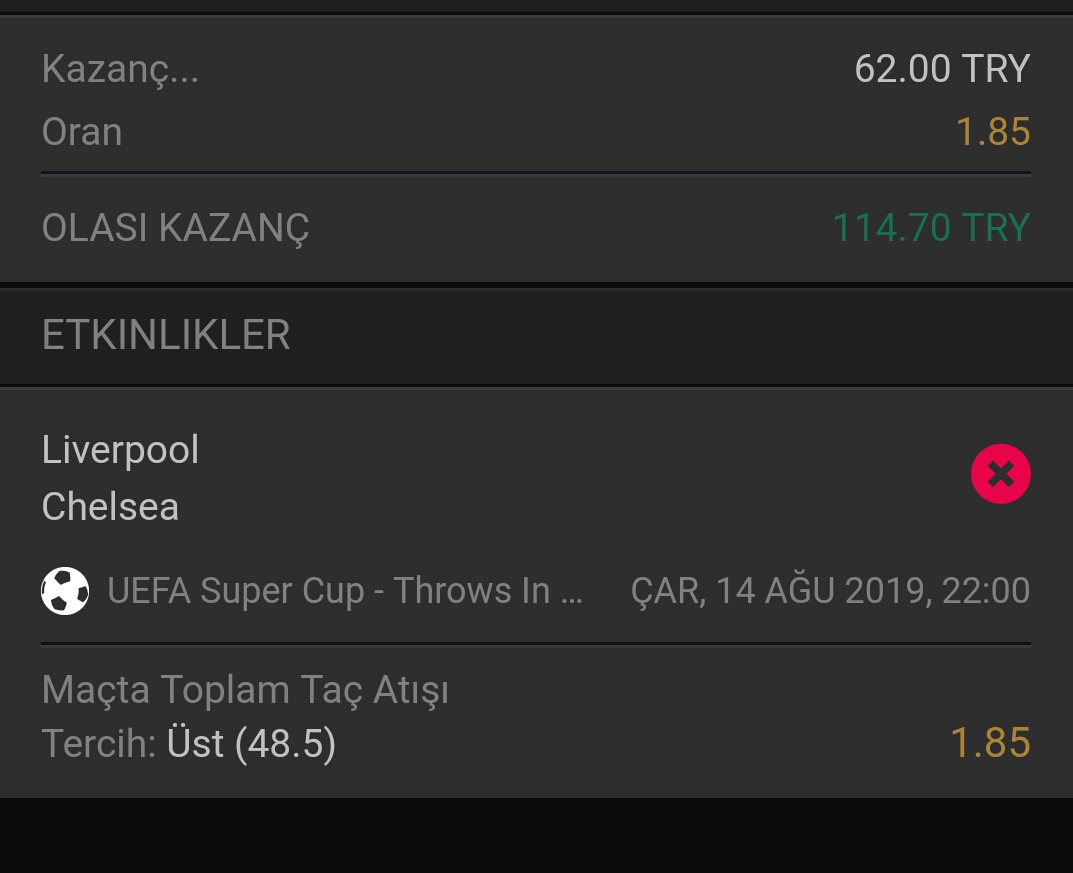Open the ETKINLIKLER section header
The width and height of the screenshot is (1073, 873).
[x=536, y=335]
